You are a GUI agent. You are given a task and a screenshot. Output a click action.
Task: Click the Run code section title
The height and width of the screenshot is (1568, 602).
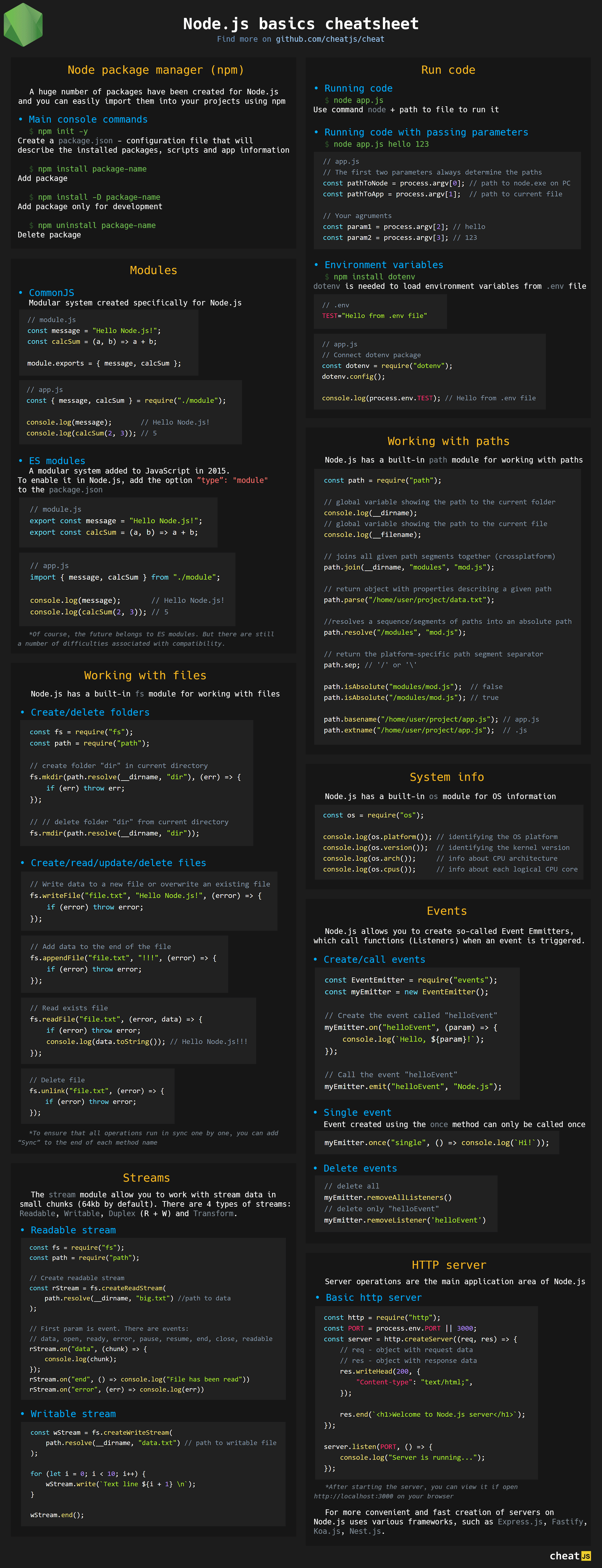(x=448, y=70)
